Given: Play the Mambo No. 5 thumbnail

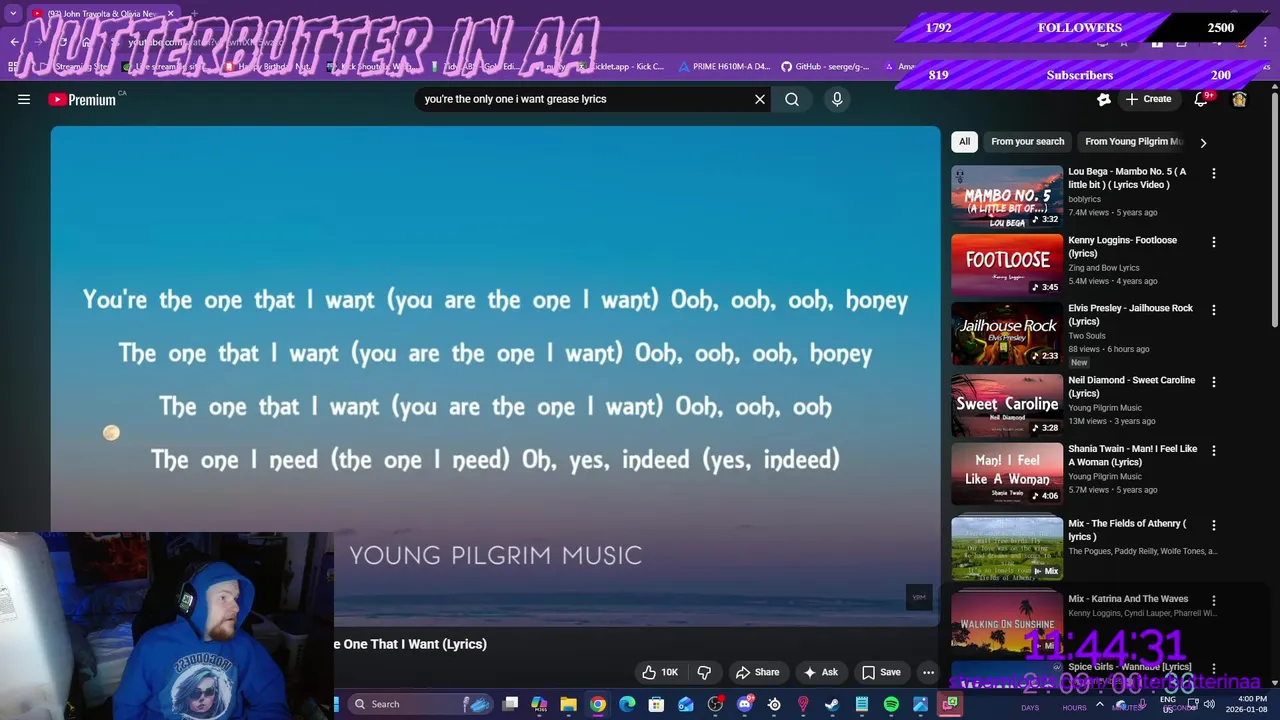Looking at the screenshot, I should 1007,196.
